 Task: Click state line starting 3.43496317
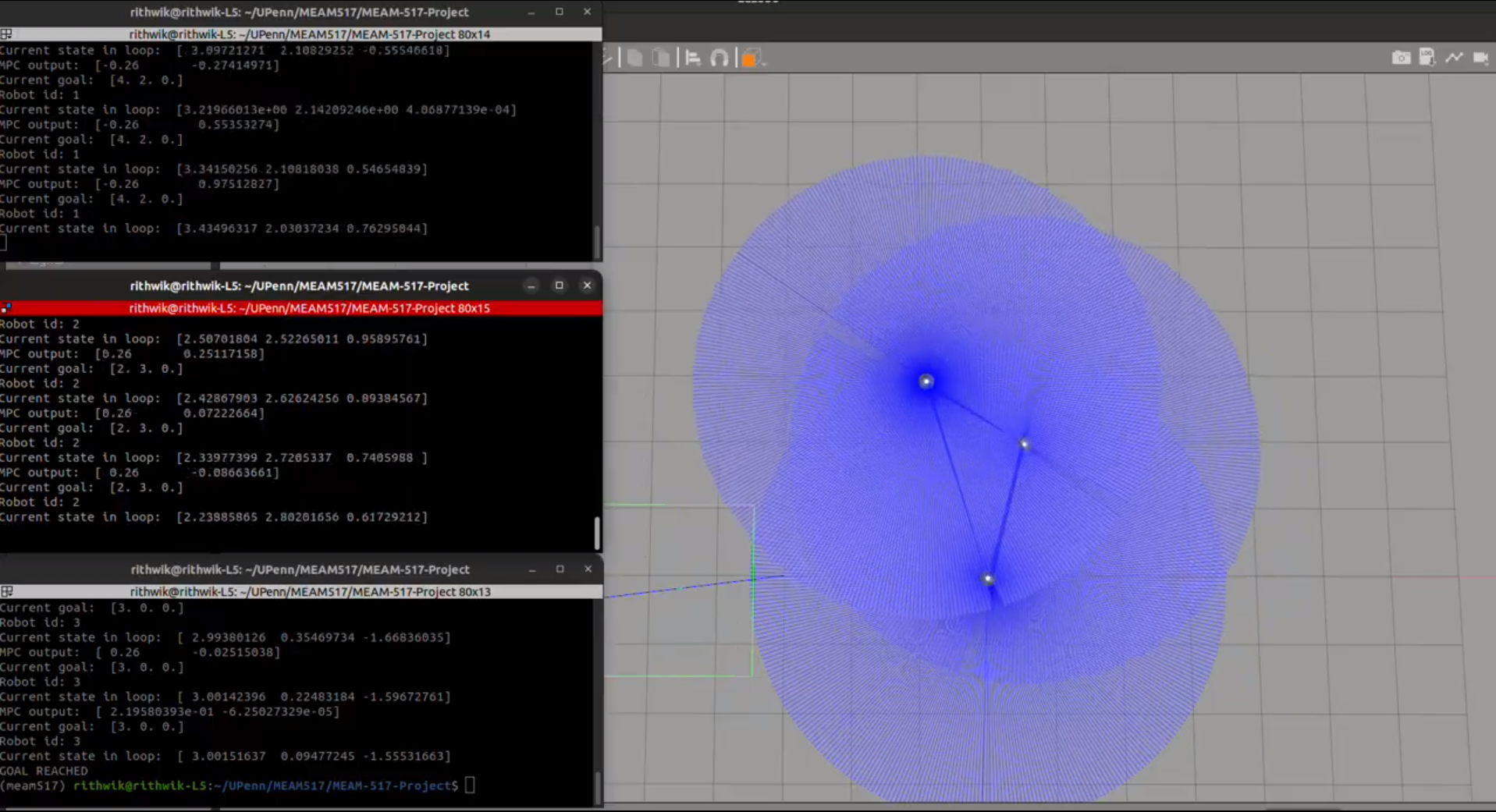tap(214, 229)
